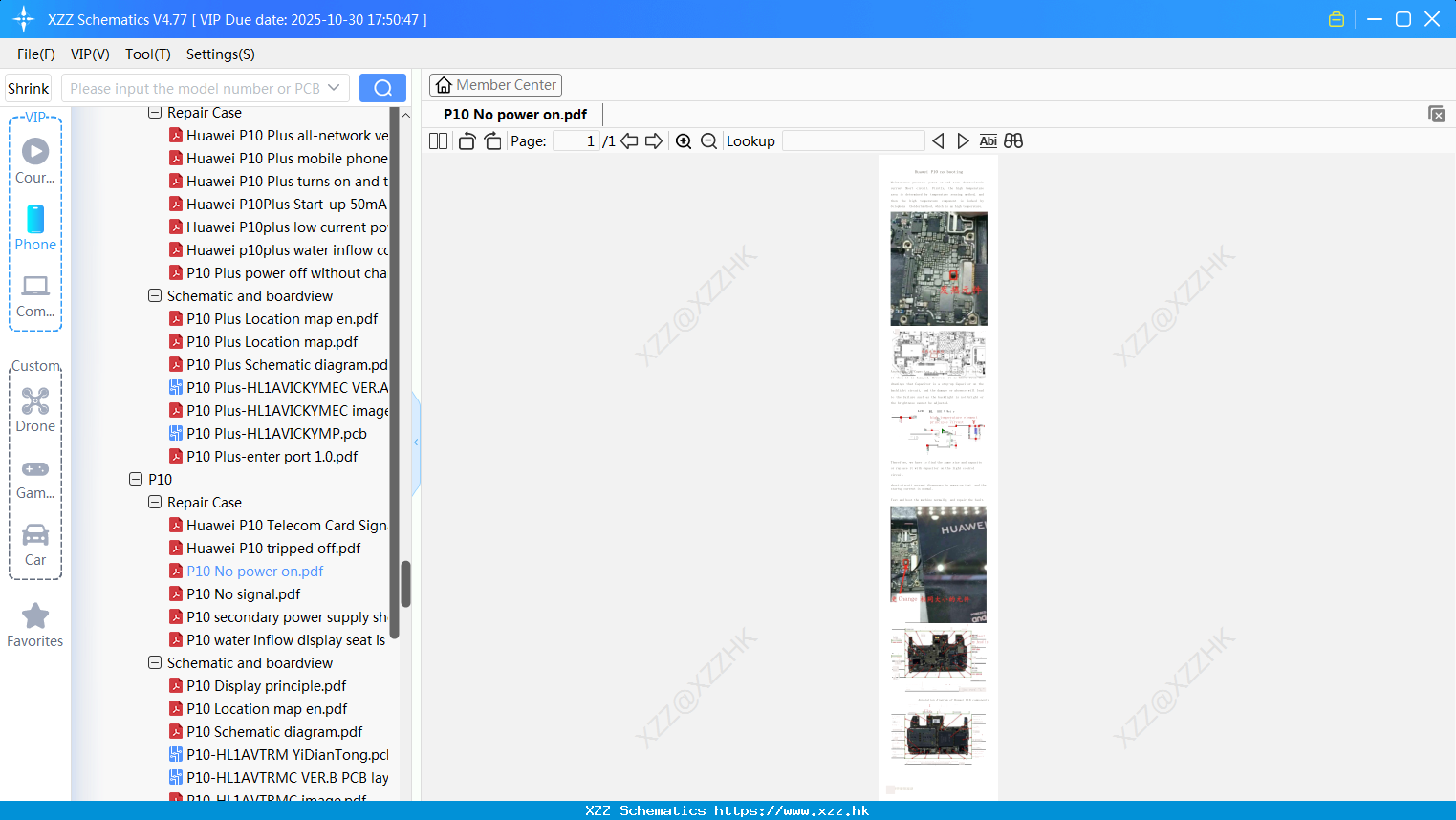The width and height of the screenshot is (1456, 820).
Task: Select Phone category in sidebar
Action: [35, 227]
